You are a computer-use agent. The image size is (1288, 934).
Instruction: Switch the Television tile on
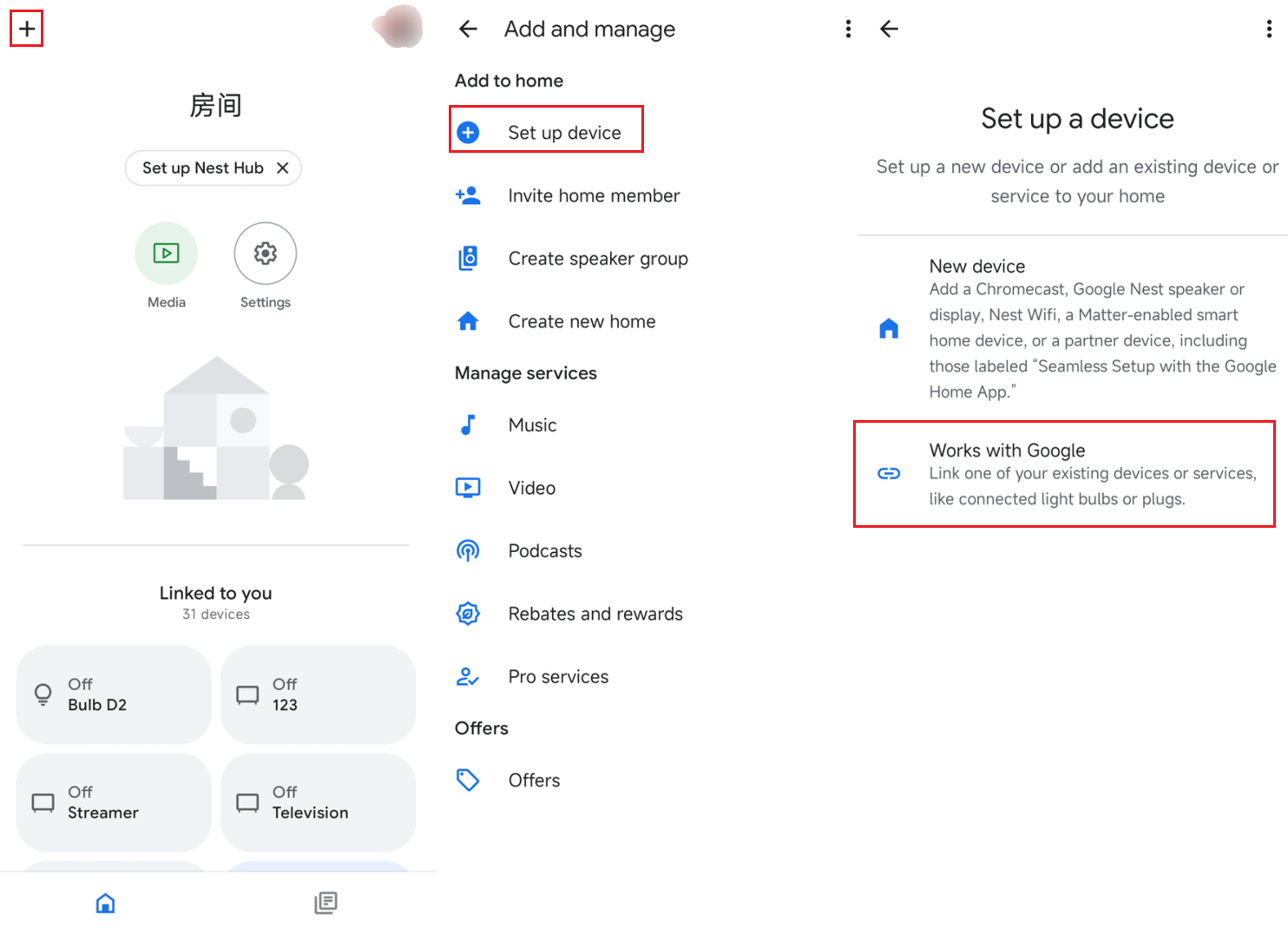[x=318, y=802]
